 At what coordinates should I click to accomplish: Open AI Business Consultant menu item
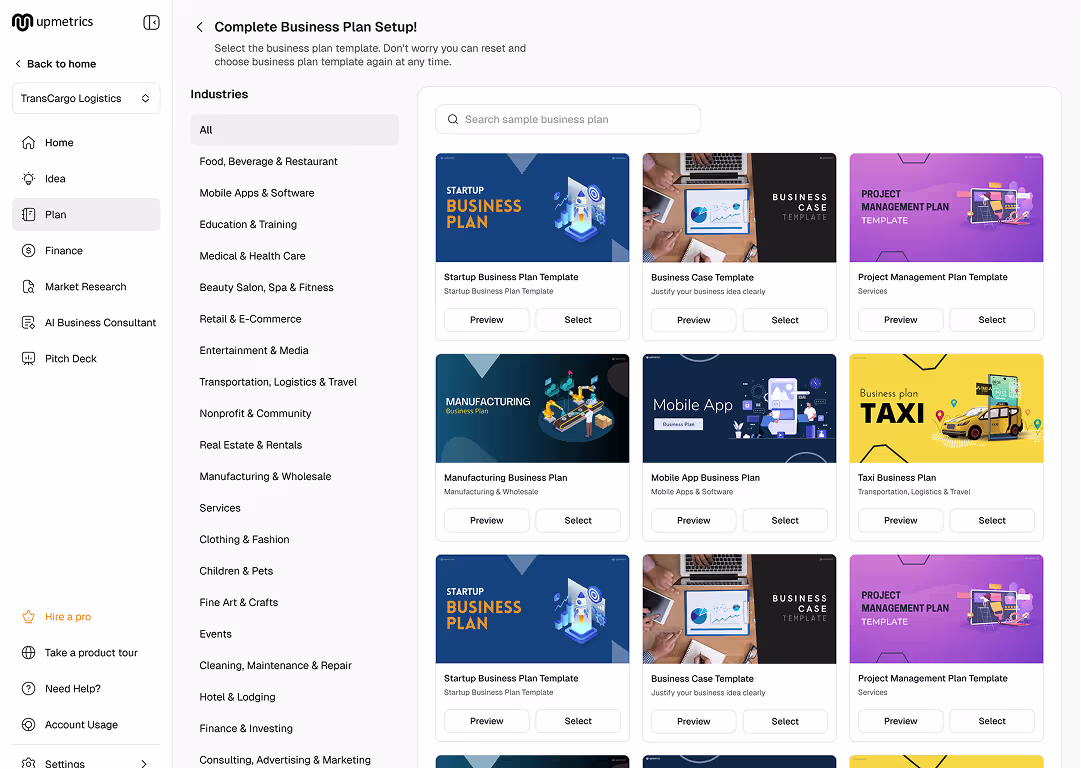pyautogui.click(x=86, y=323)
